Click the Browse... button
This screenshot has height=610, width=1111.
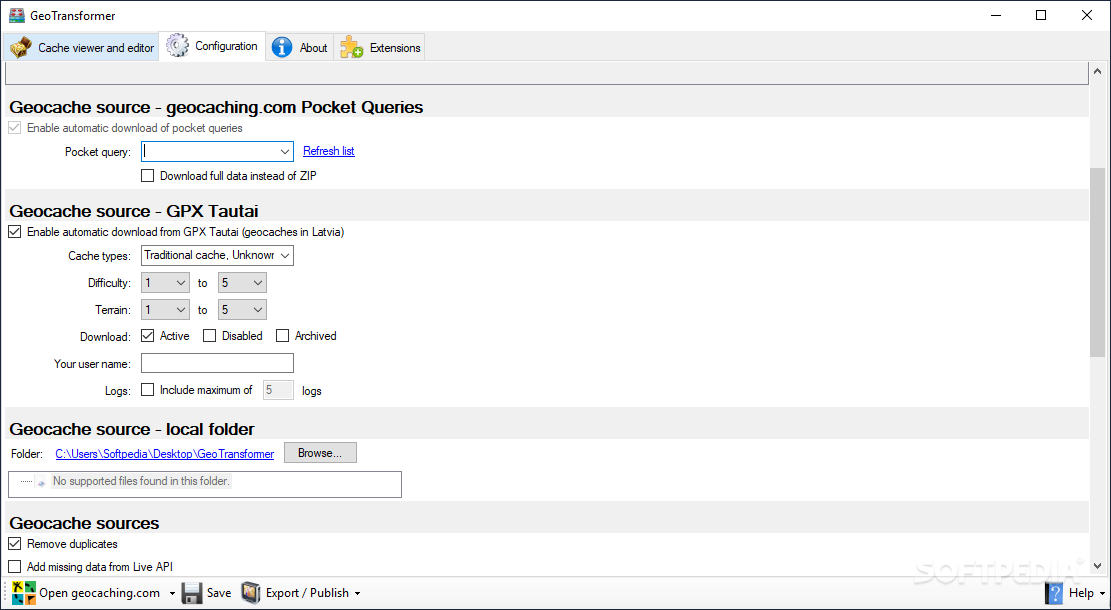coord(320,453)
